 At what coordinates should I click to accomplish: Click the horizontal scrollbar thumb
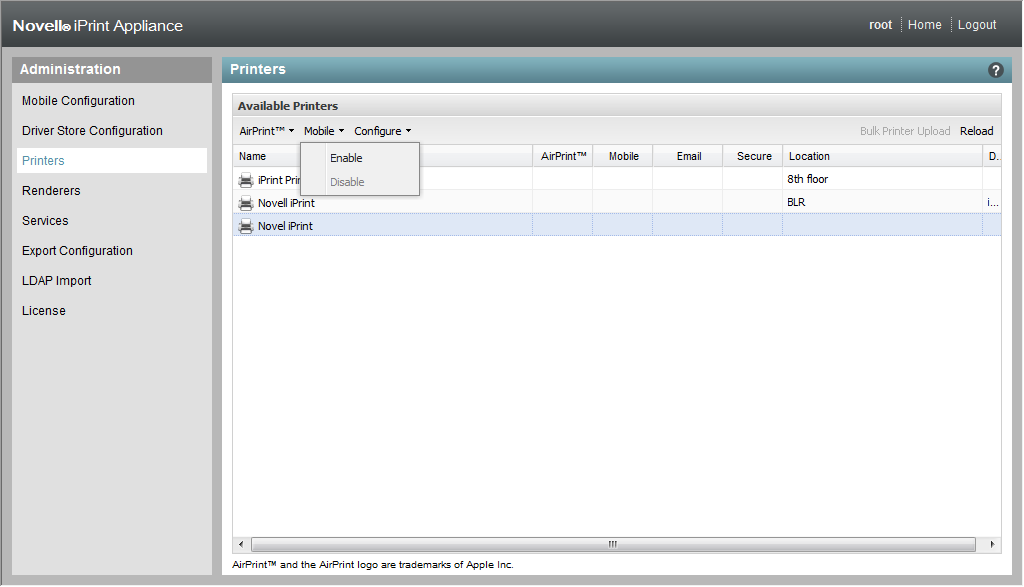(613, 544)
